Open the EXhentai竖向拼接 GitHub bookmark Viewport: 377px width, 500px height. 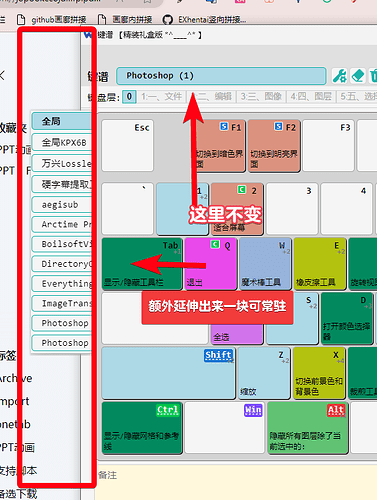click(x=204, y=20)
